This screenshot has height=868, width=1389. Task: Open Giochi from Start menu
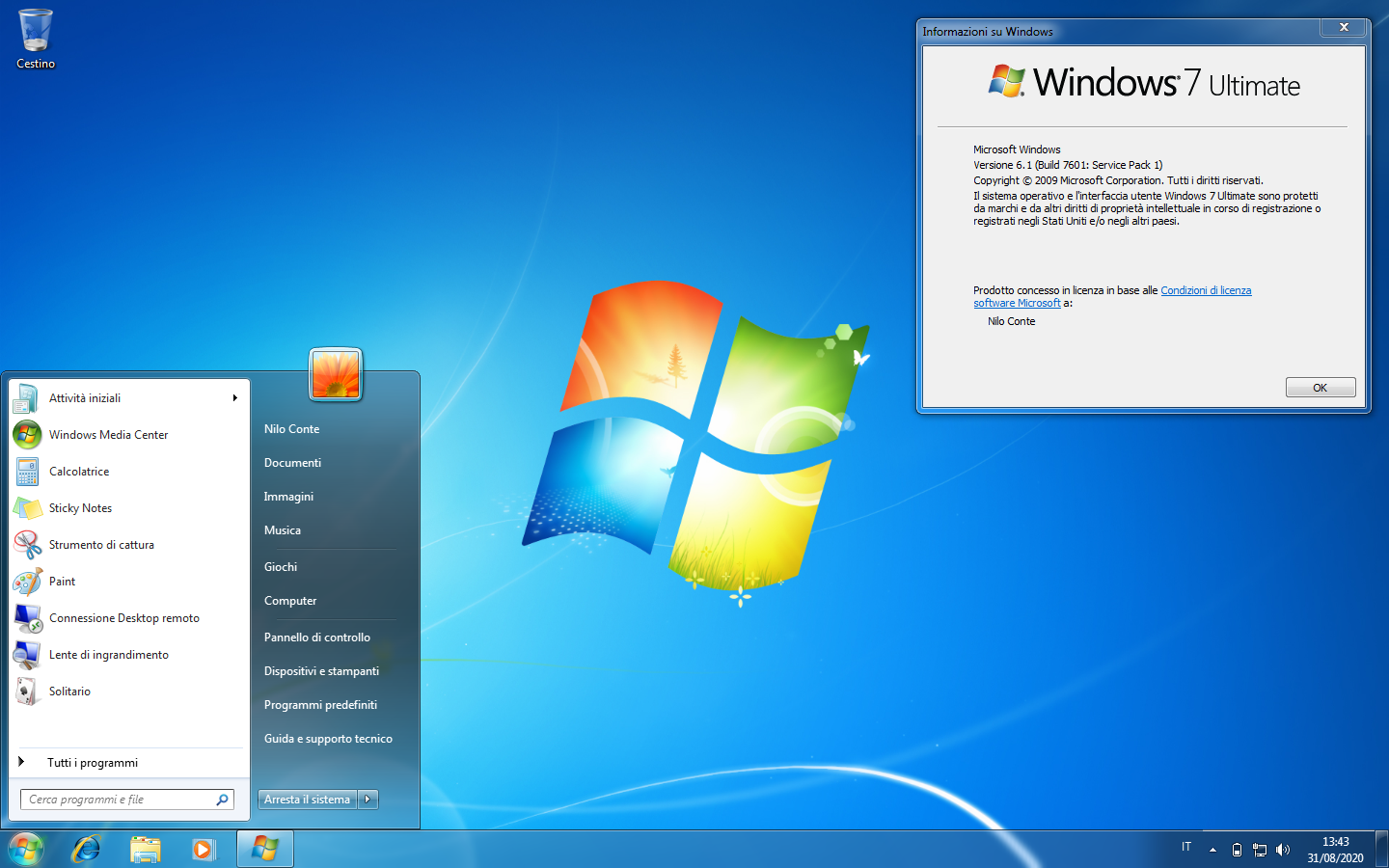(281, 567)
